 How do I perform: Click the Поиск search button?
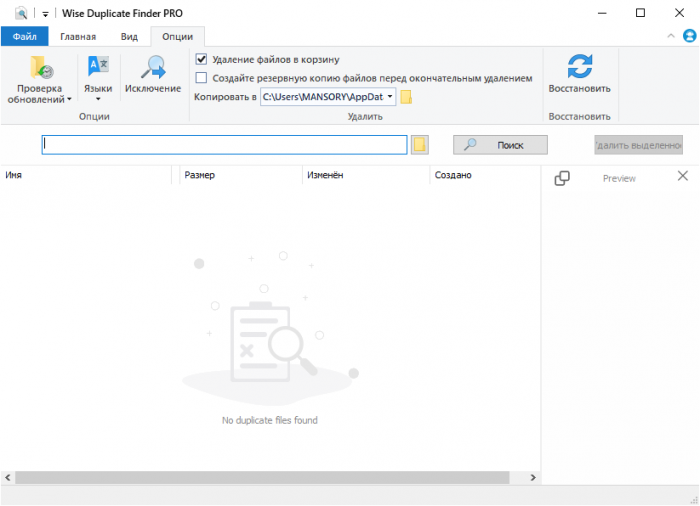pos(500,145)
